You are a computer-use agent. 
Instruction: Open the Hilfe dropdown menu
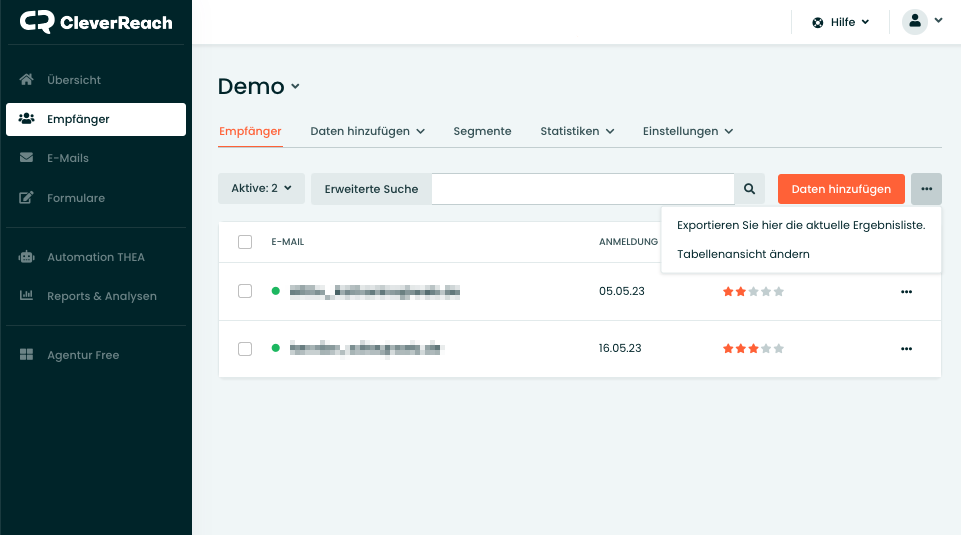coord(841,23)
